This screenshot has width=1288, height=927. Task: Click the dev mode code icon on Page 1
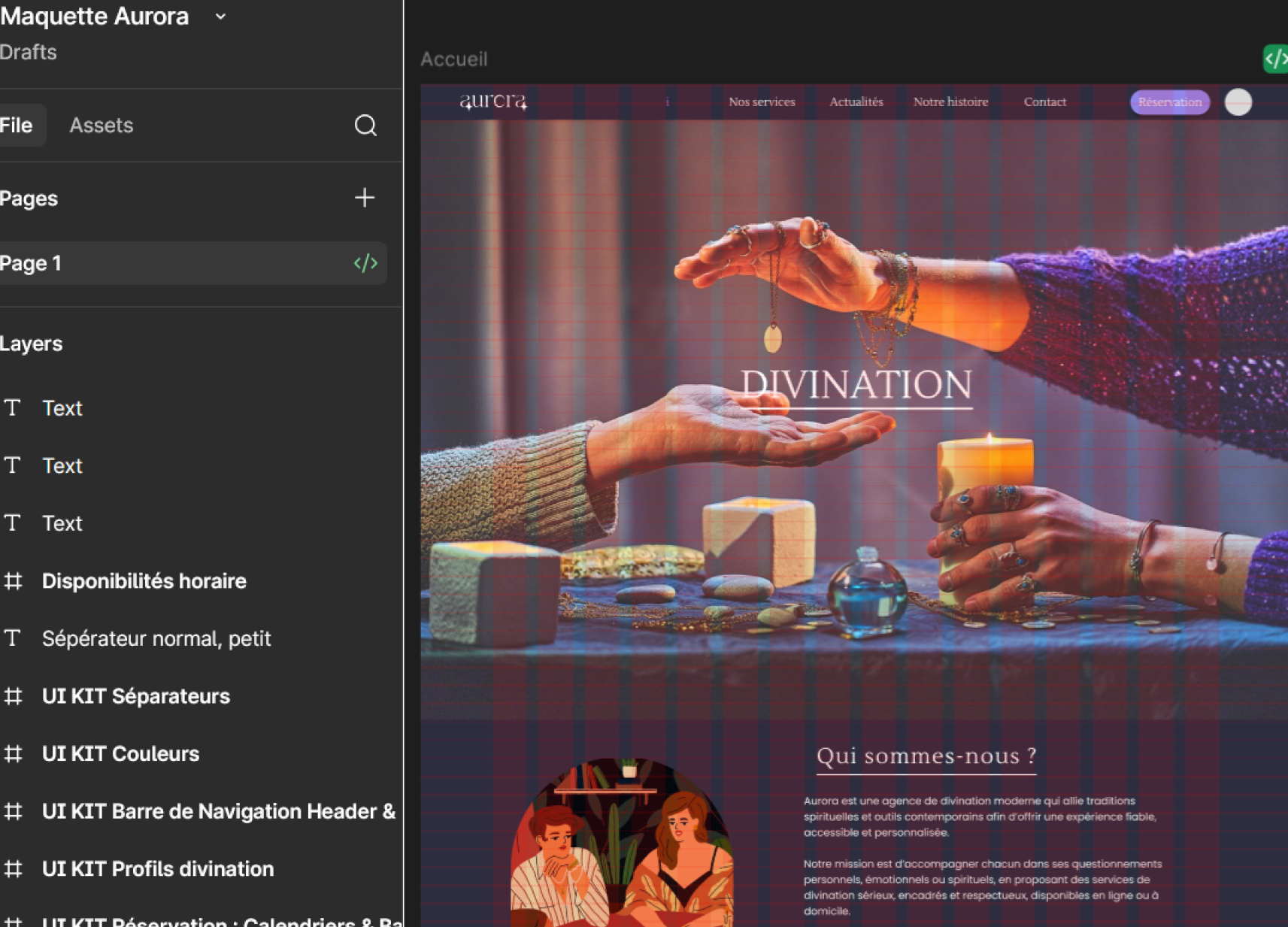(365, 263)
